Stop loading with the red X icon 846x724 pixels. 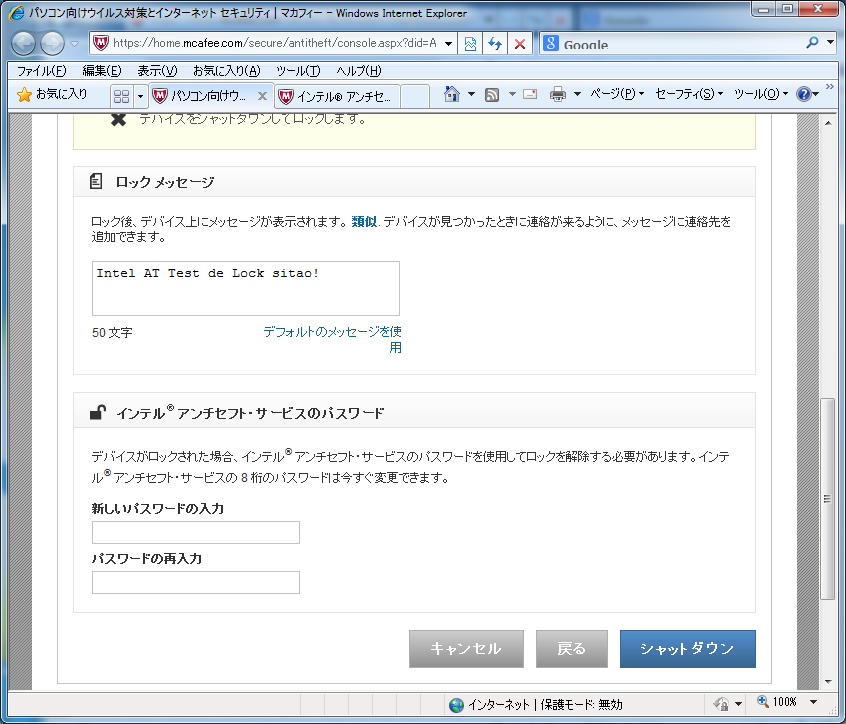[520, 43]
